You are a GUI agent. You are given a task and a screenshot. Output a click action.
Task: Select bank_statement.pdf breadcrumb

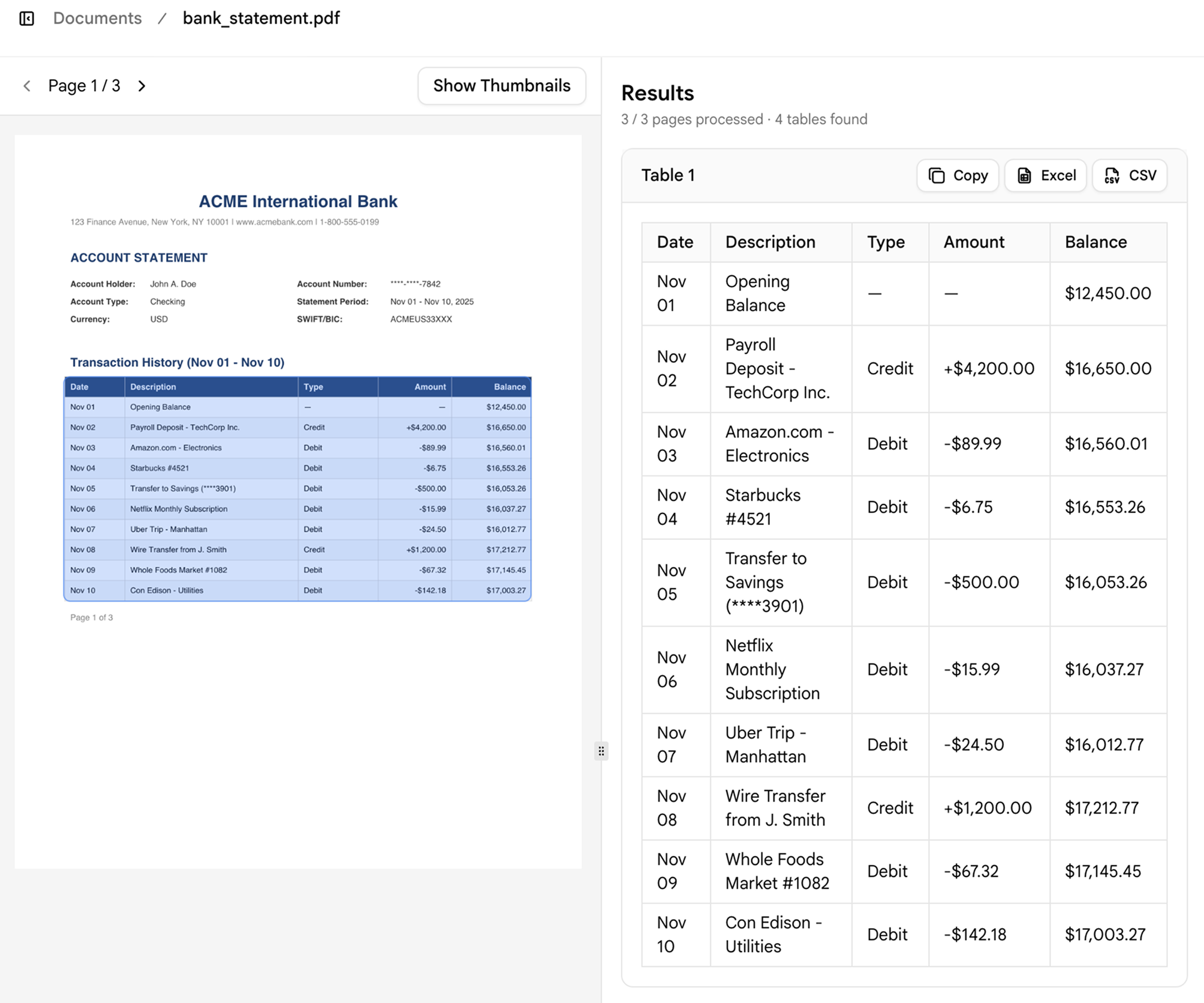(x=261, y=19)
